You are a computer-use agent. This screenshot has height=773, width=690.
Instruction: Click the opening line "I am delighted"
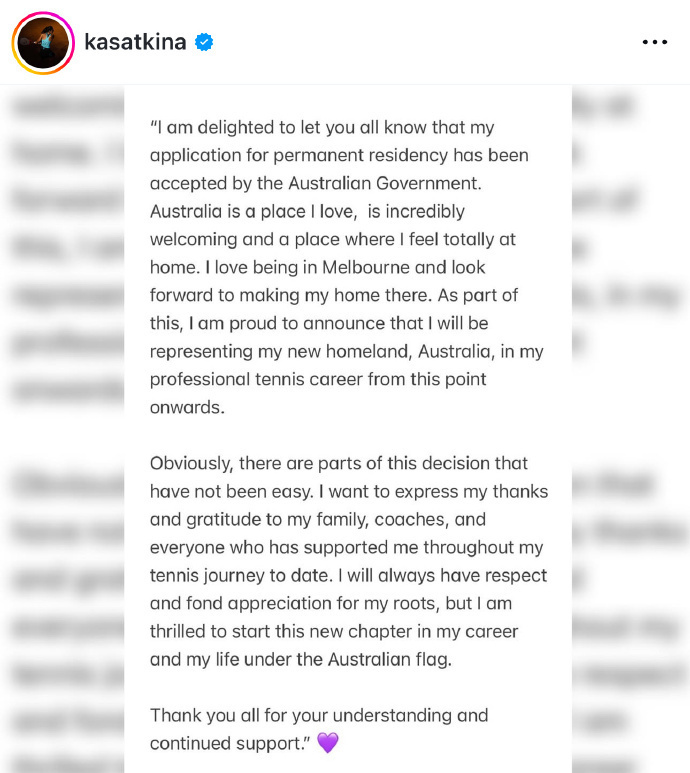tap(212, 128)
